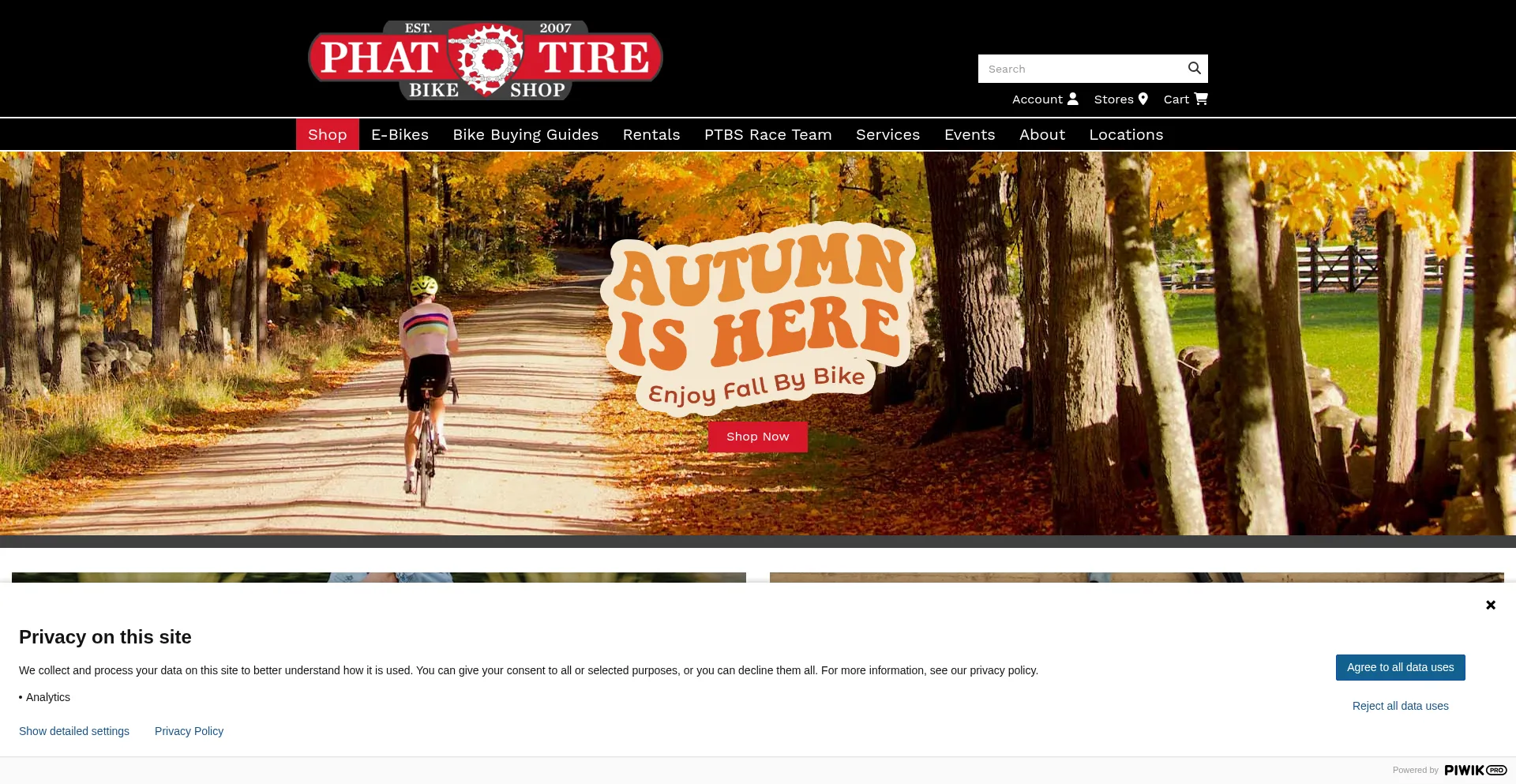Click the Piwik PRO logo
Image resolution: width=1516 pixels, height=784 pixels.
click(1476, 770)
